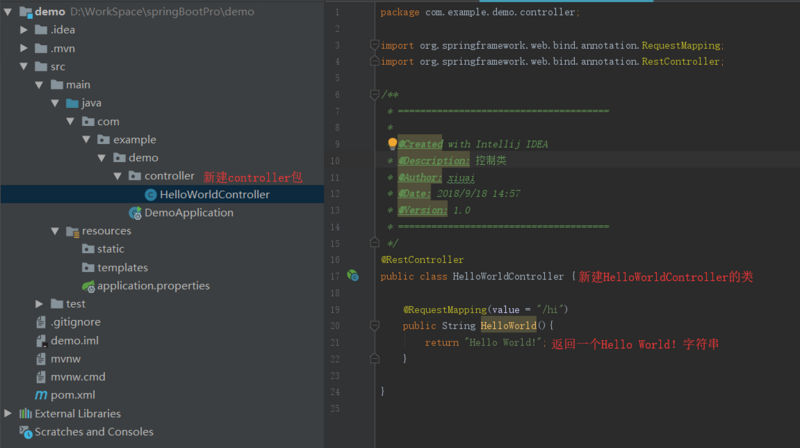Collapse the src folder

click(x=24, y=67)
